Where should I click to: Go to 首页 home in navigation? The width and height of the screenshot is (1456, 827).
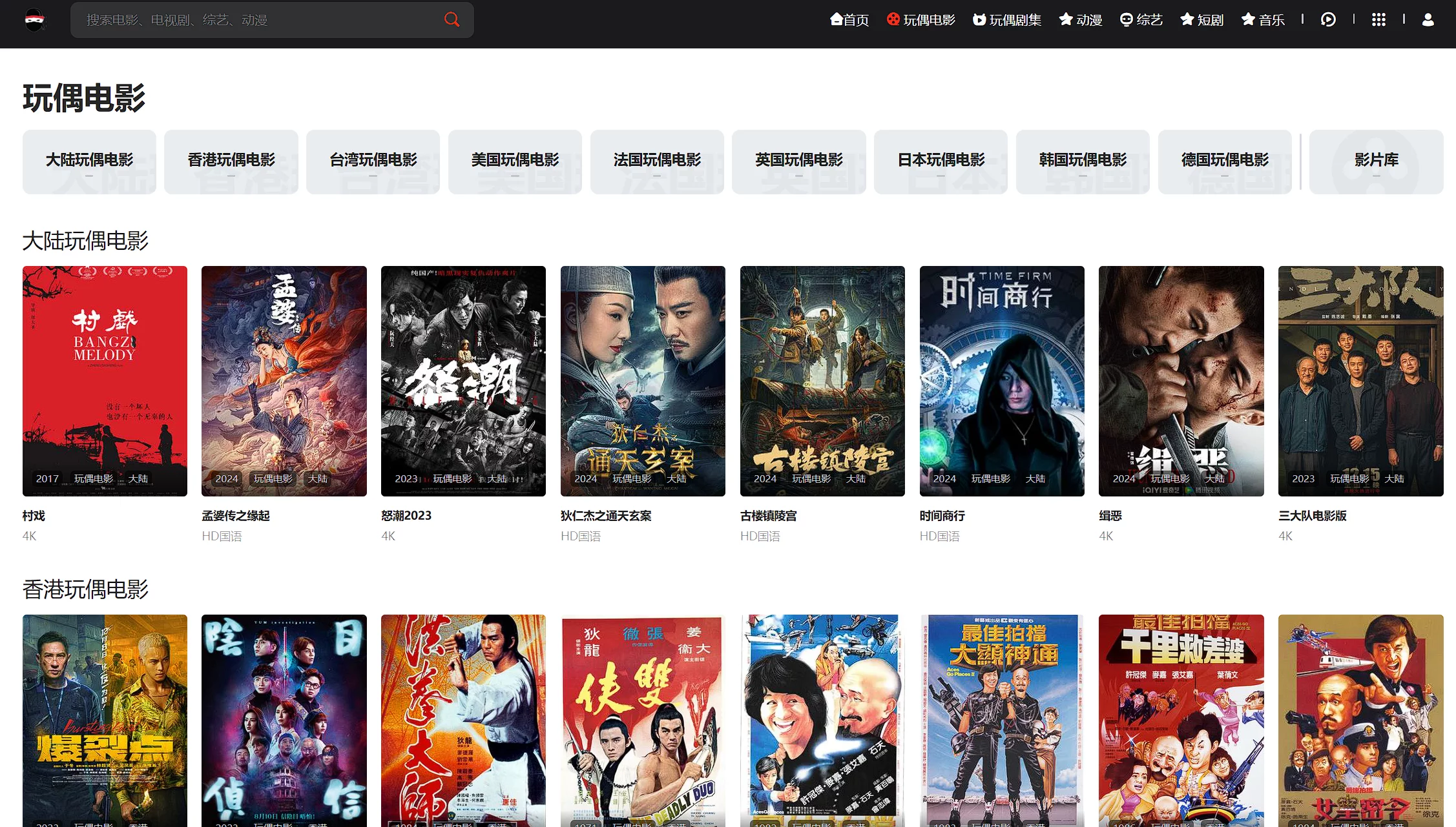pyautogui.click(x=849, y=20)
